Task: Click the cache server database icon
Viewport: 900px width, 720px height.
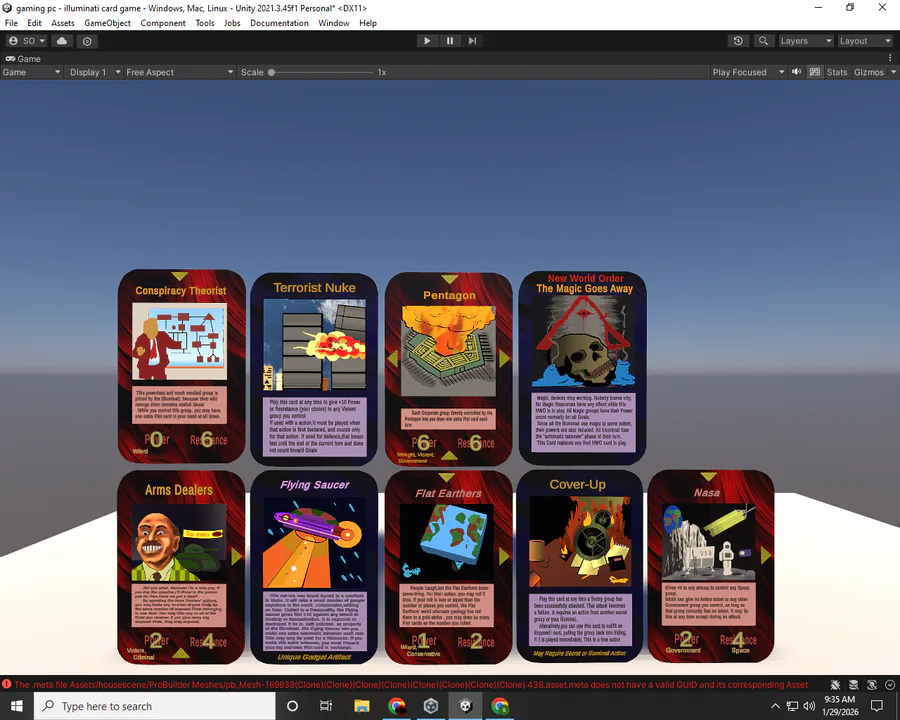Action: click(x=854, y=684)
